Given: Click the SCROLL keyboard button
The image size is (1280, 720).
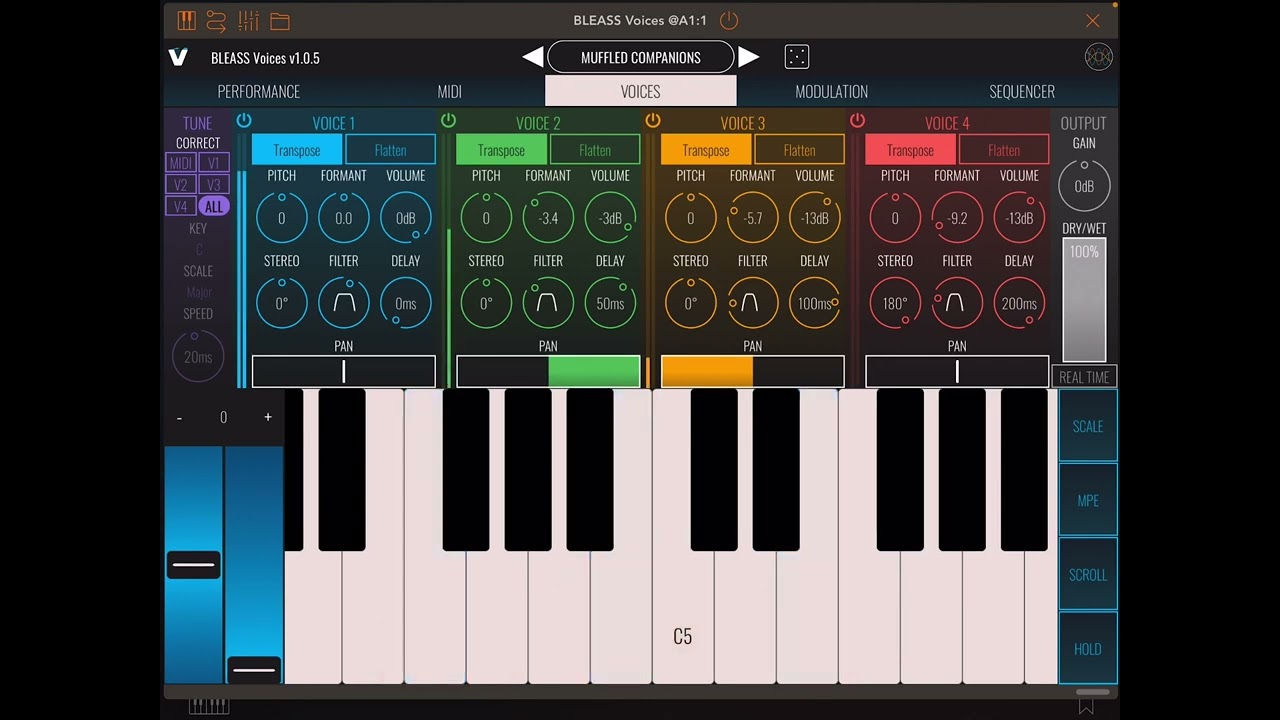Looking at the screenshot, I should tap(1088, 575).
